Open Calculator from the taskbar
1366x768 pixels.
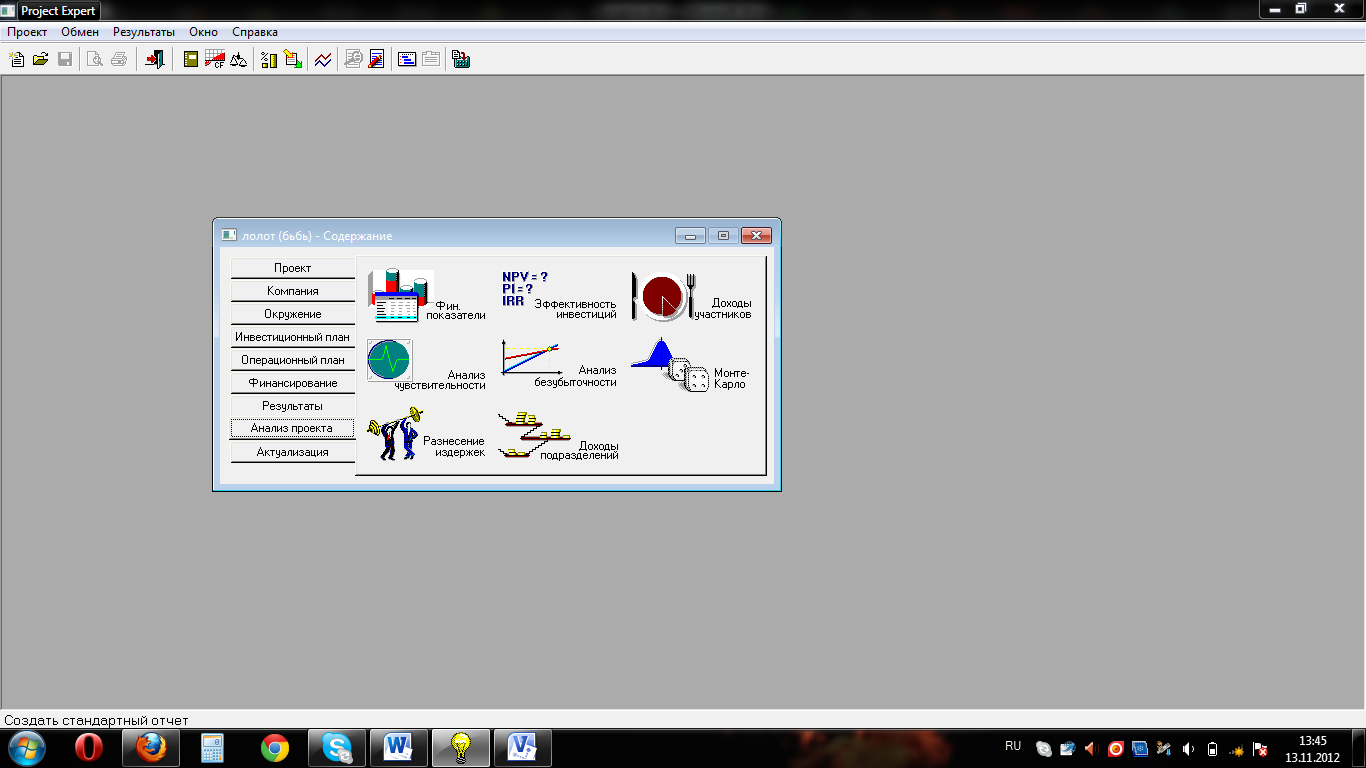[x=213, y=747]
